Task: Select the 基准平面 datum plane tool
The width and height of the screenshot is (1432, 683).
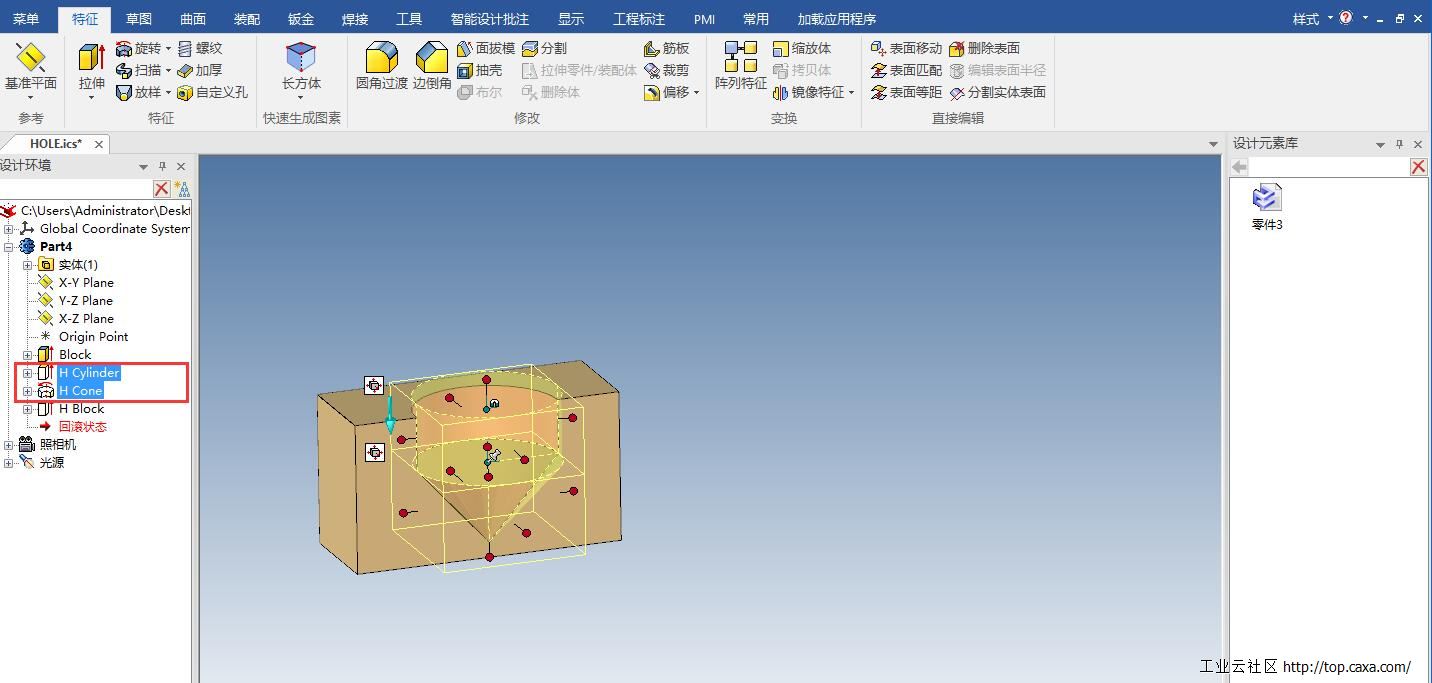Action: (31, 68)
